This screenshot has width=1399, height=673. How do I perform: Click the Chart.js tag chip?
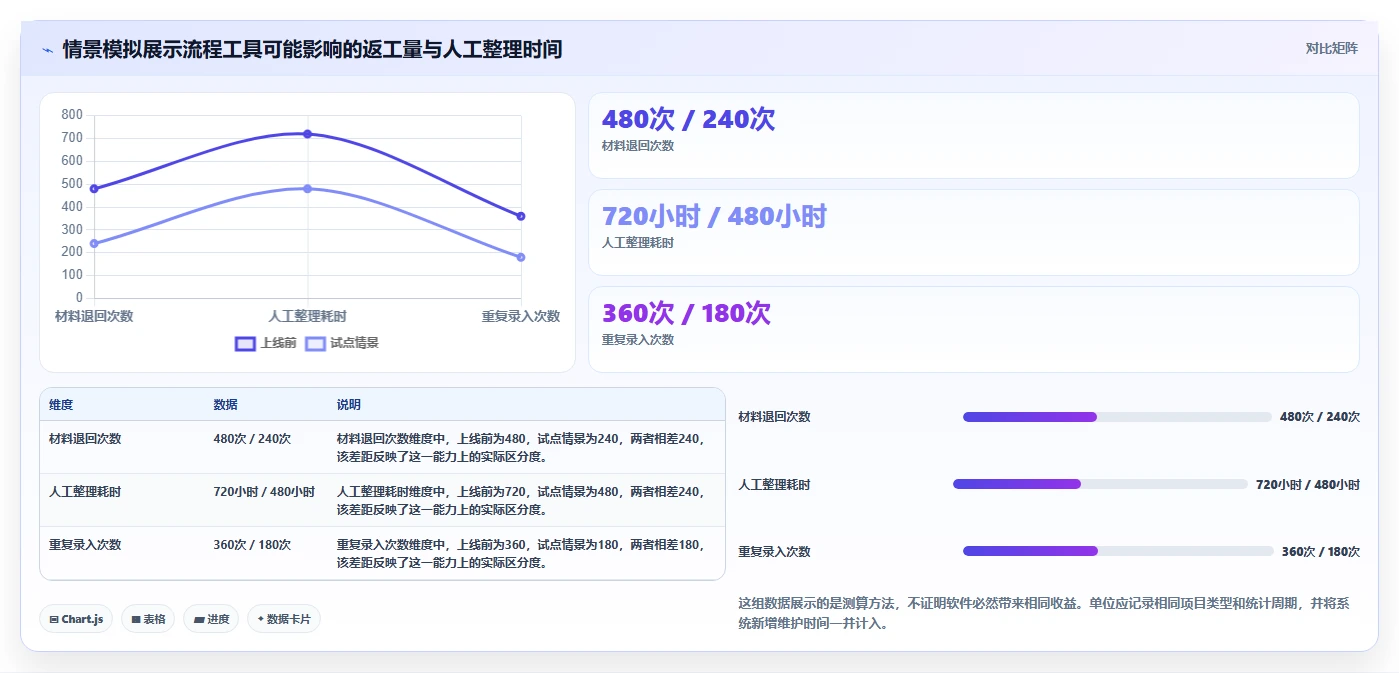(x=76, y=619)
